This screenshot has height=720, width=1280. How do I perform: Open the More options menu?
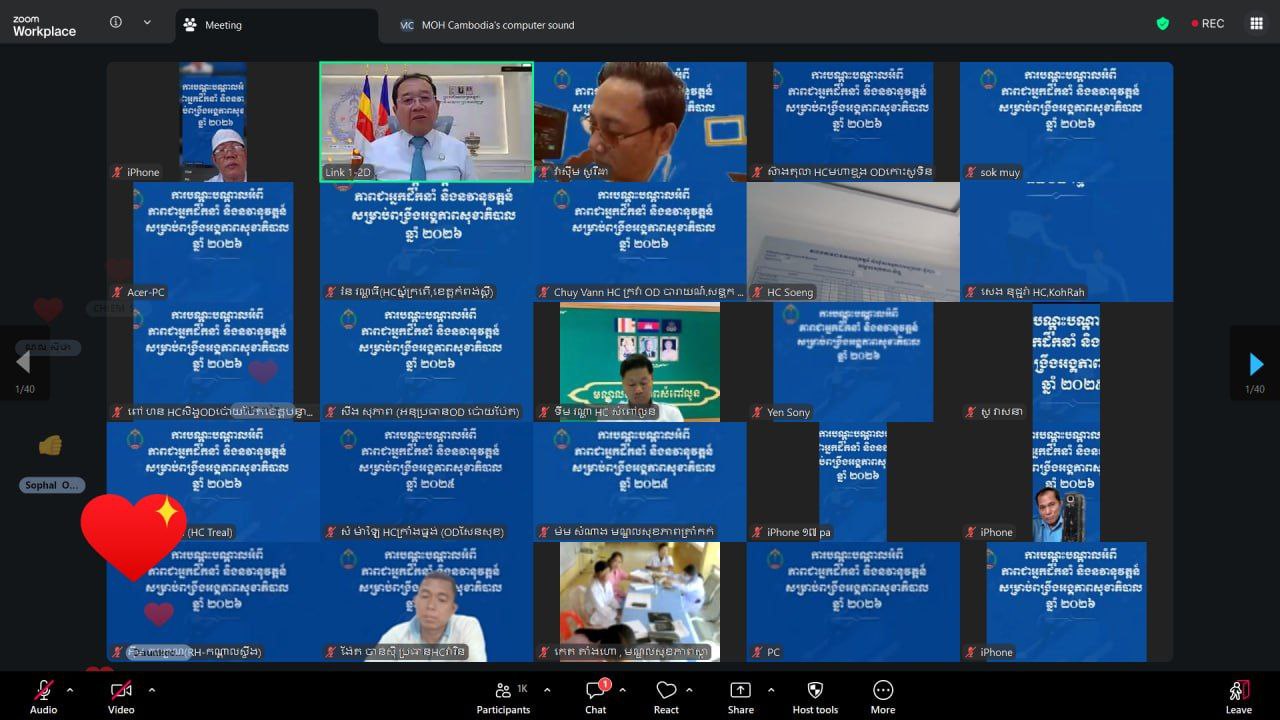pos(882,696)
